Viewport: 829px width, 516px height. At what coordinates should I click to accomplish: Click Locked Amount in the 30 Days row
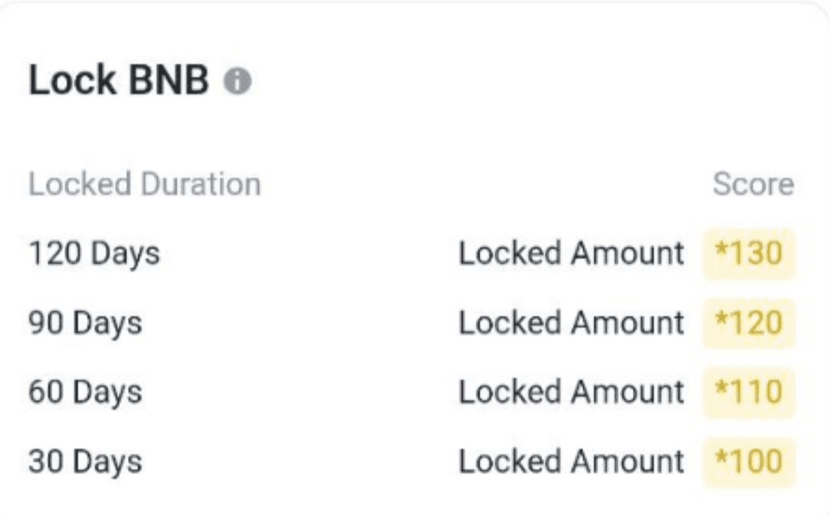point(571,462)
